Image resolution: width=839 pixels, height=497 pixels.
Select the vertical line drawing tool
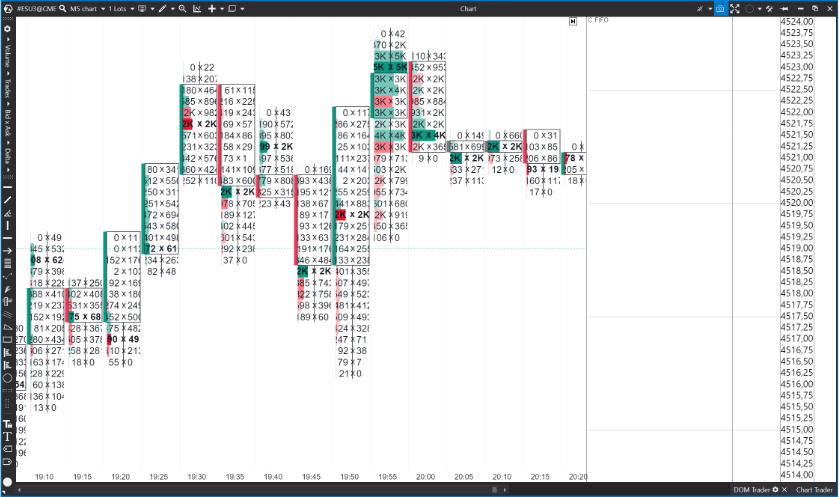pyautogui.click(x=7, y=225)
